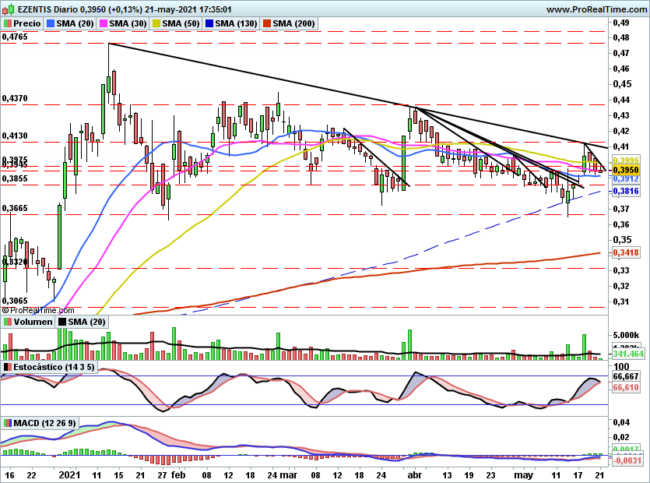Click the 0,45 price axis label
The image size is (650, 483).
pos(622,84)
